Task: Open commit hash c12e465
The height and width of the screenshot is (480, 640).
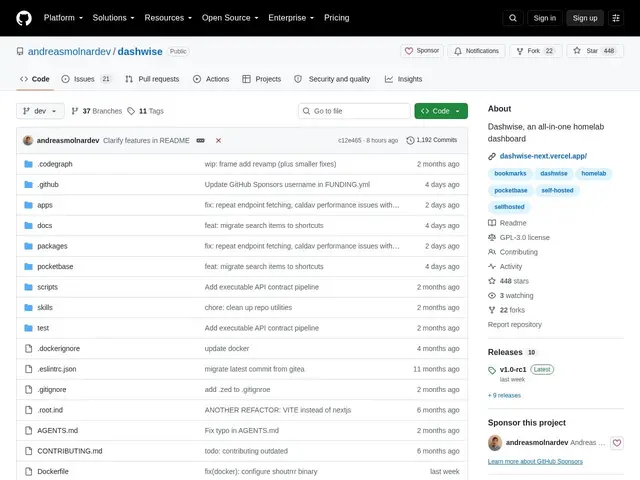Action: point(349,140)
